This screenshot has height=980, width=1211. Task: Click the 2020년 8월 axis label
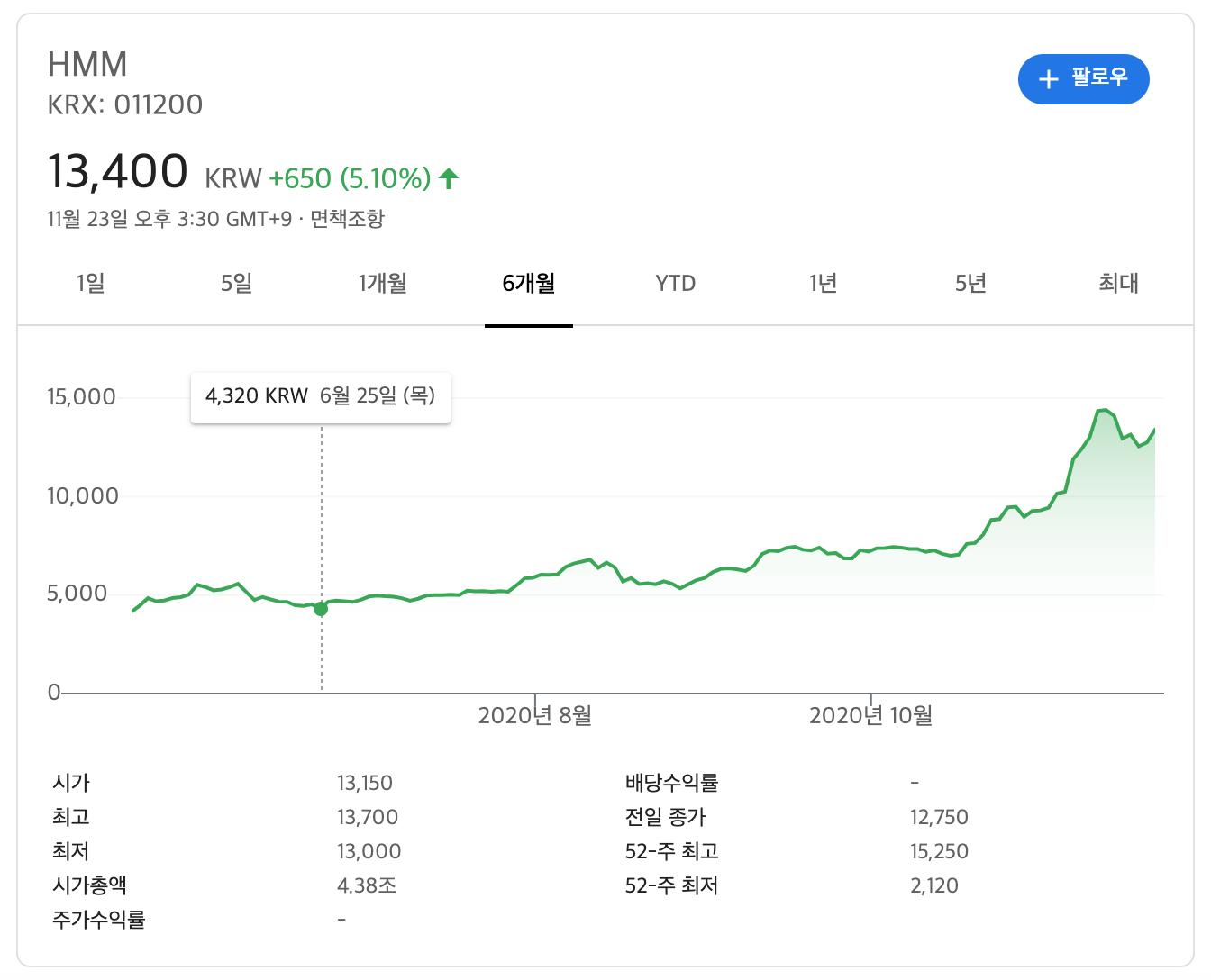[x=535, y=716]
